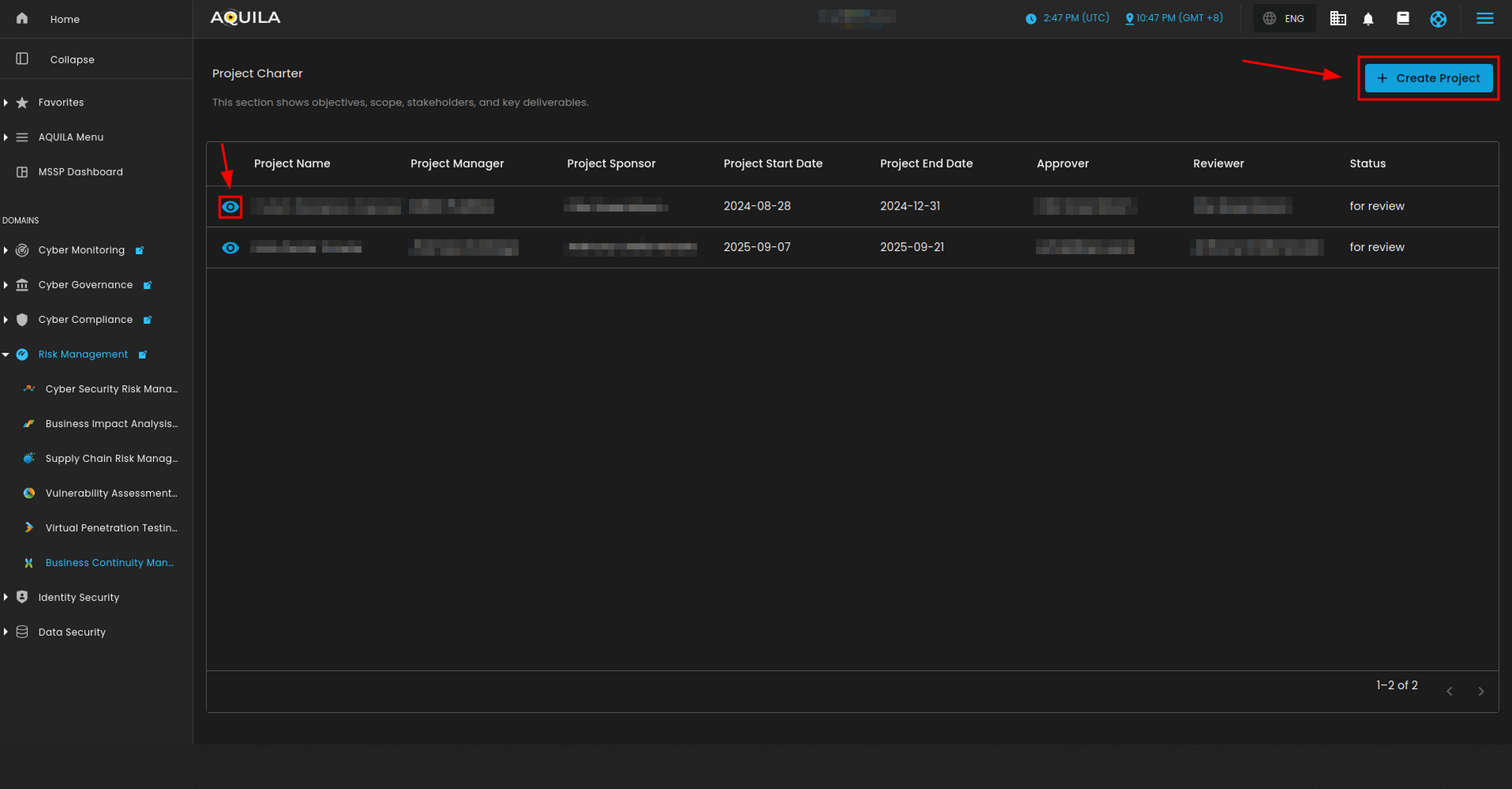Viewport: 1512px width, 789px height.
Task: Collapse the sidebar panel
Action: tap(71, 60)
